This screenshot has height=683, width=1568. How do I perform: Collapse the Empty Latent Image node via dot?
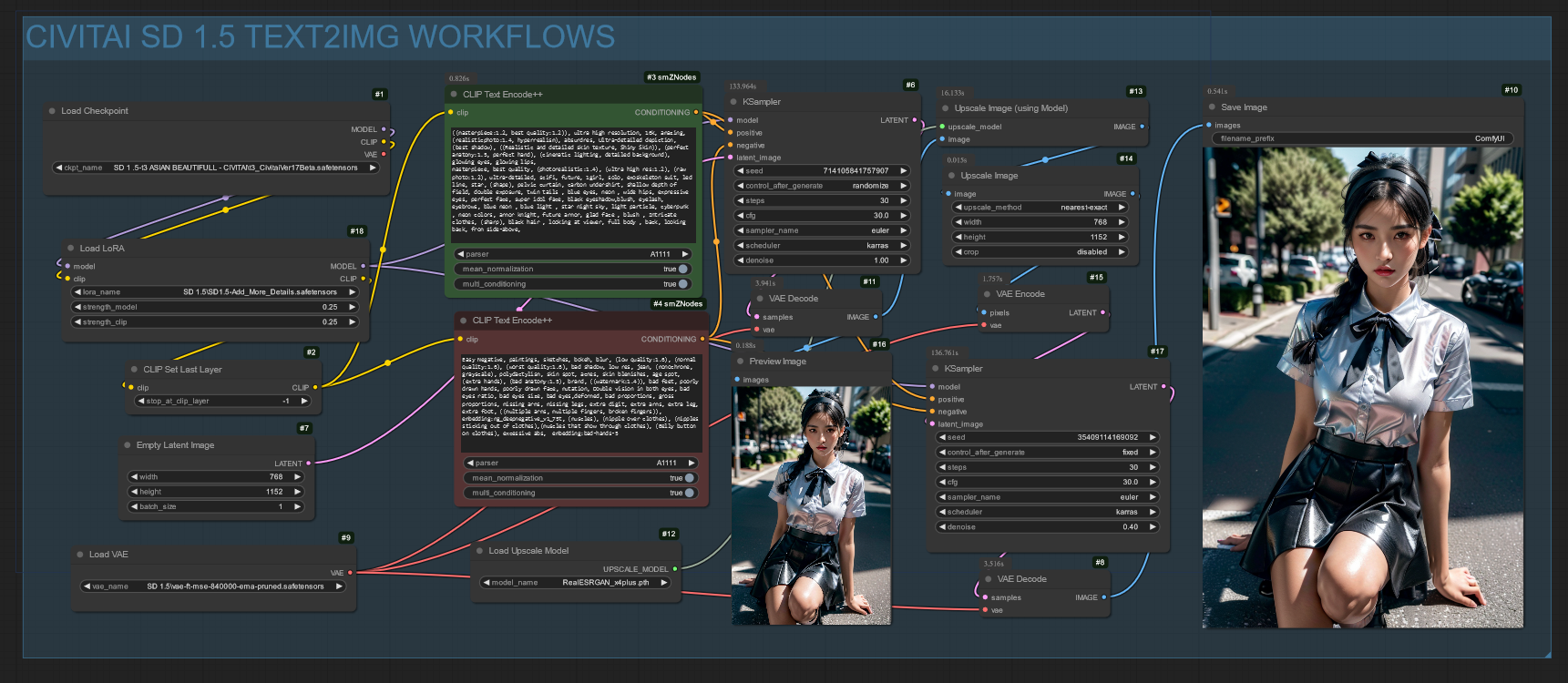pyautogui.click(x=128, y=445)
